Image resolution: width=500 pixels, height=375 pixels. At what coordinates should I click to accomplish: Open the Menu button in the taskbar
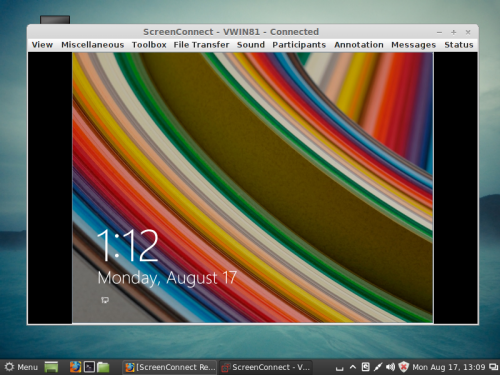coord(21,367)
